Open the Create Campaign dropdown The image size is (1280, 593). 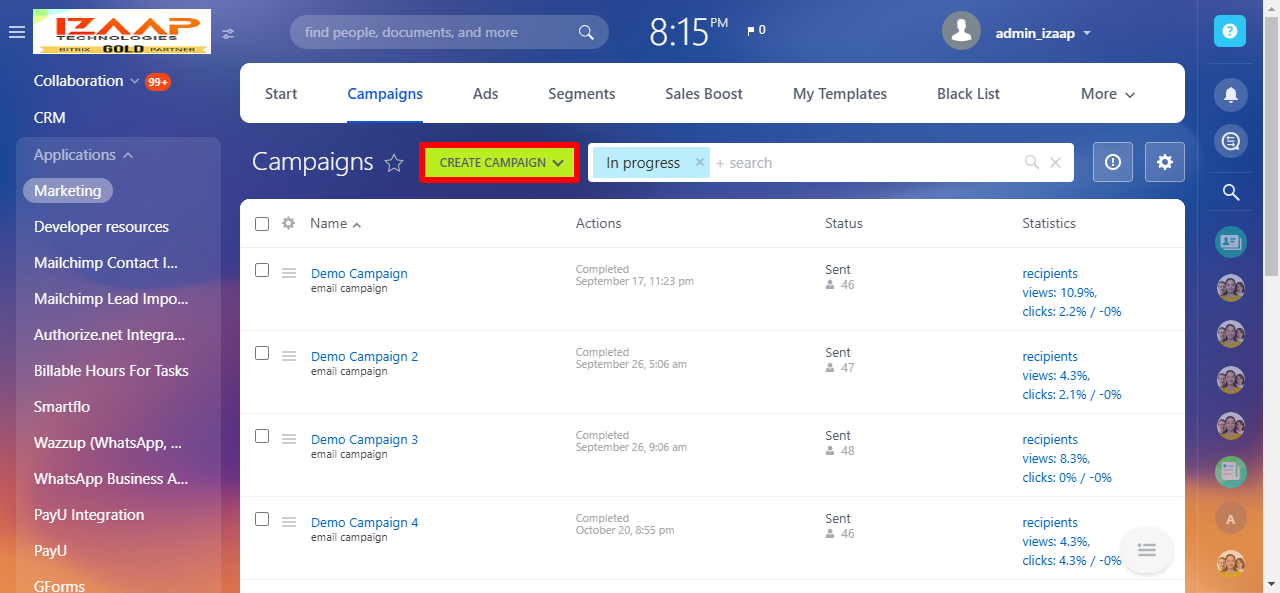(x=500, y=163)
